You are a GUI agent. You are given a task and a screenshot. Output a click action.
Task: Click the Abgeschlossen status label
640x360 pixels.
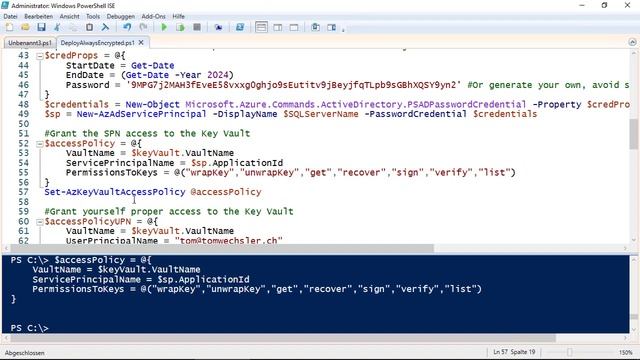24,353
